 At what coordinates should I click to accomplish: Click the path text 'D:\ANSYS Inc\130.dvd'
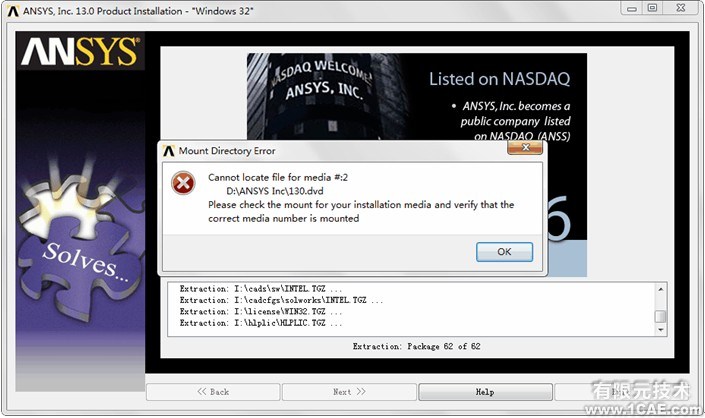pos(275,191)
